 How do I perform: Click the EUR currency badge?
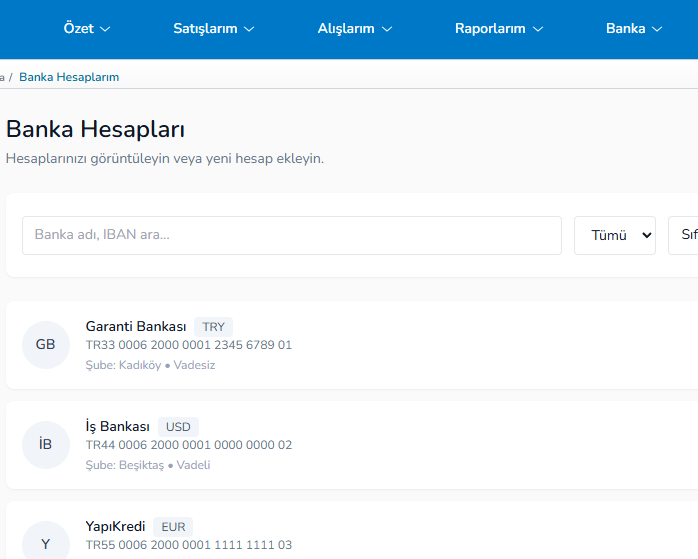173,527
